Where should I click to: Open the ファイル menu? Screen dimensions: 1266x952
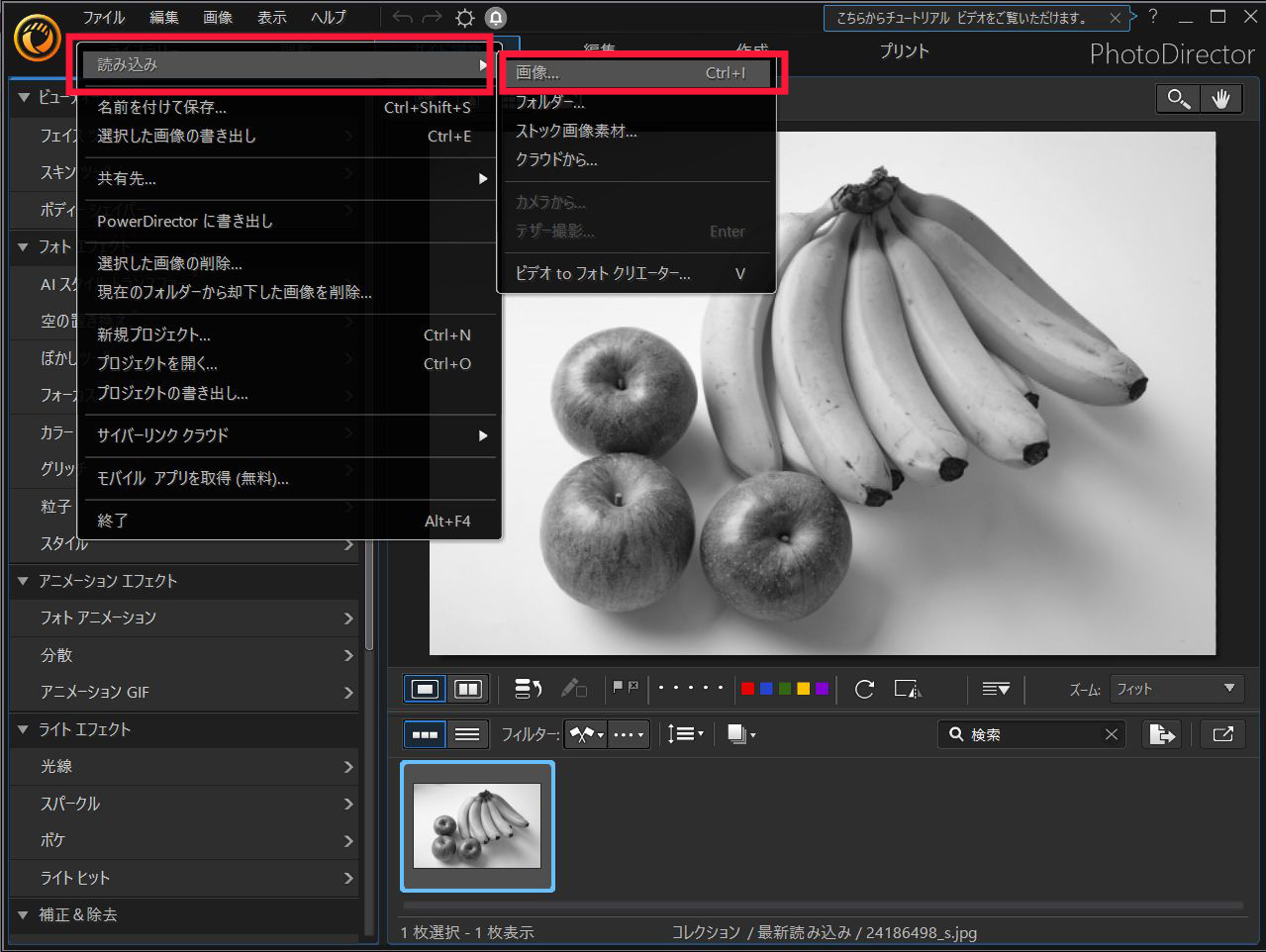coord(104,18)
